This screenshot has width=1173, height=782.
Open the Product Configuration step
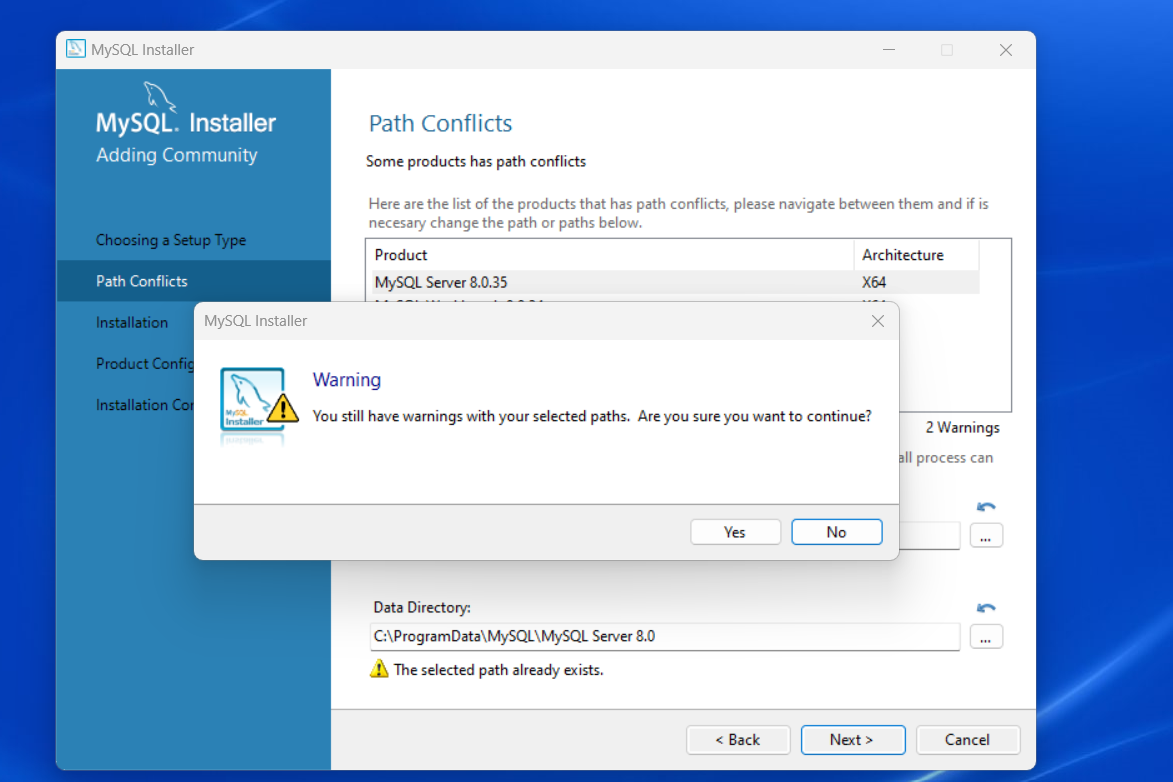click(x=144, y=364)
